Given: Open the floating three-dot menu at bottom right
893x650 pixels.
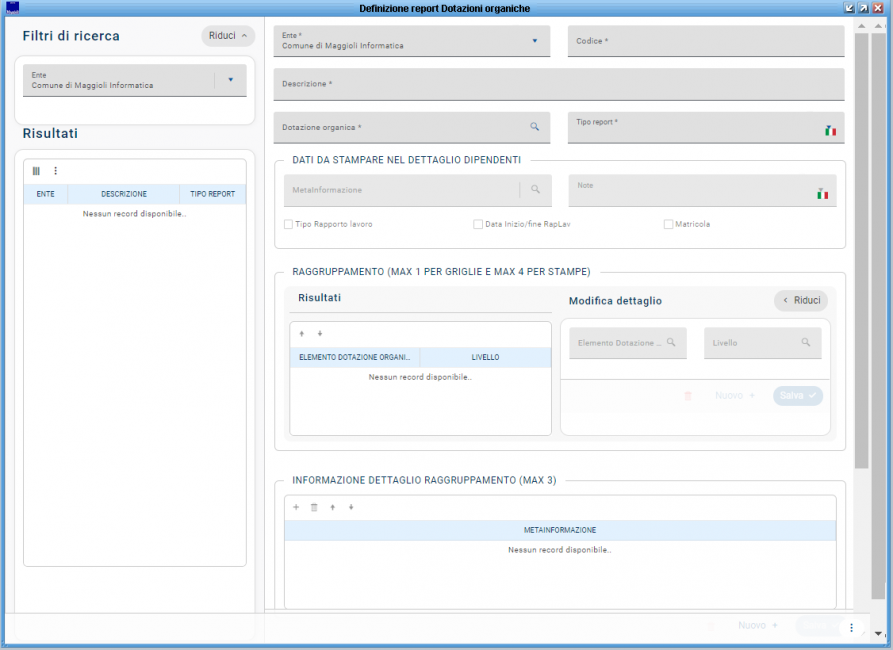Looking at the screenshot, I should click(x=851, y=627).
